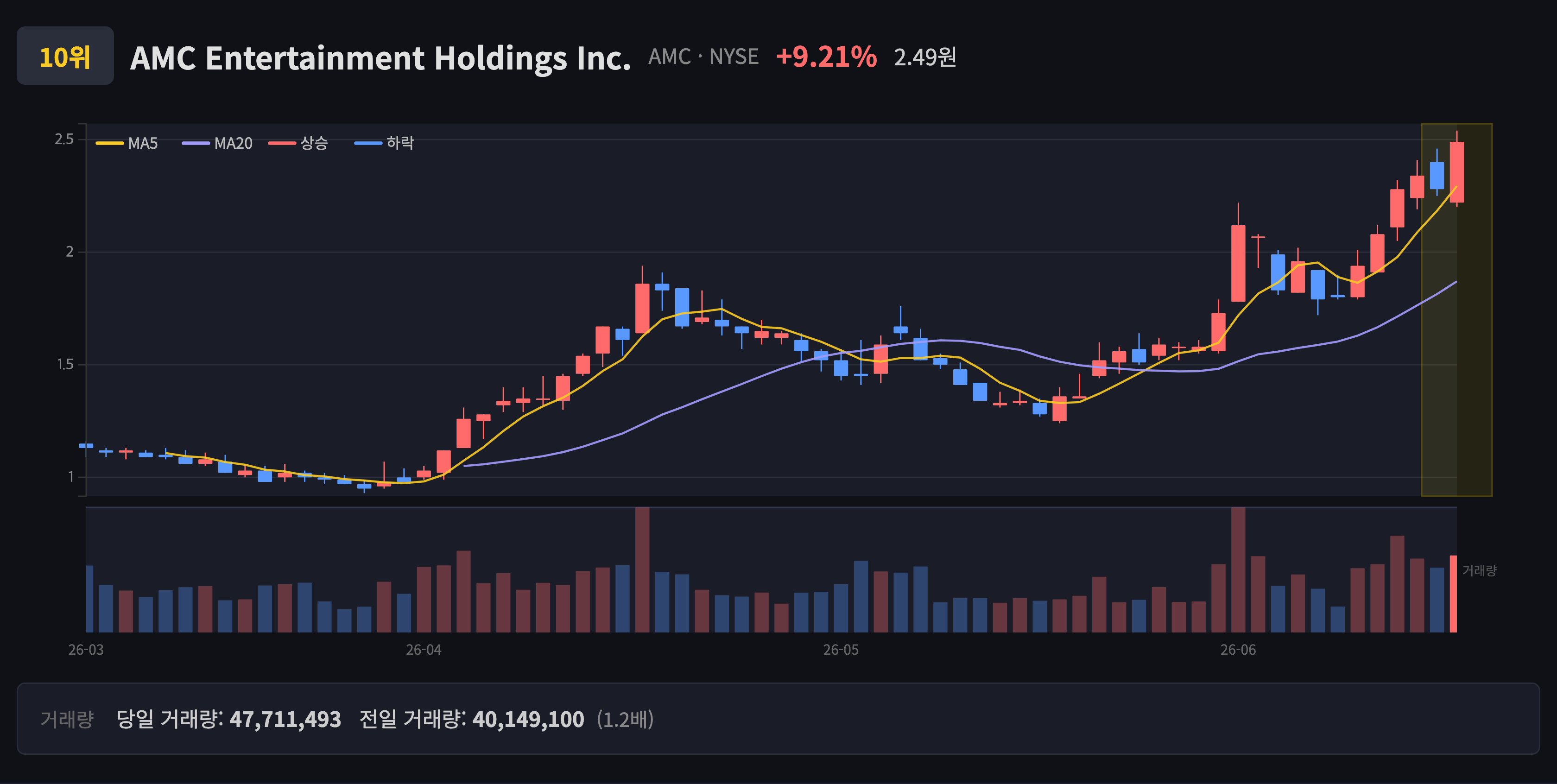The image size is (1557, 784).
Task: Select the latest bright red volume bar
Action: (x=1454, y=594)
